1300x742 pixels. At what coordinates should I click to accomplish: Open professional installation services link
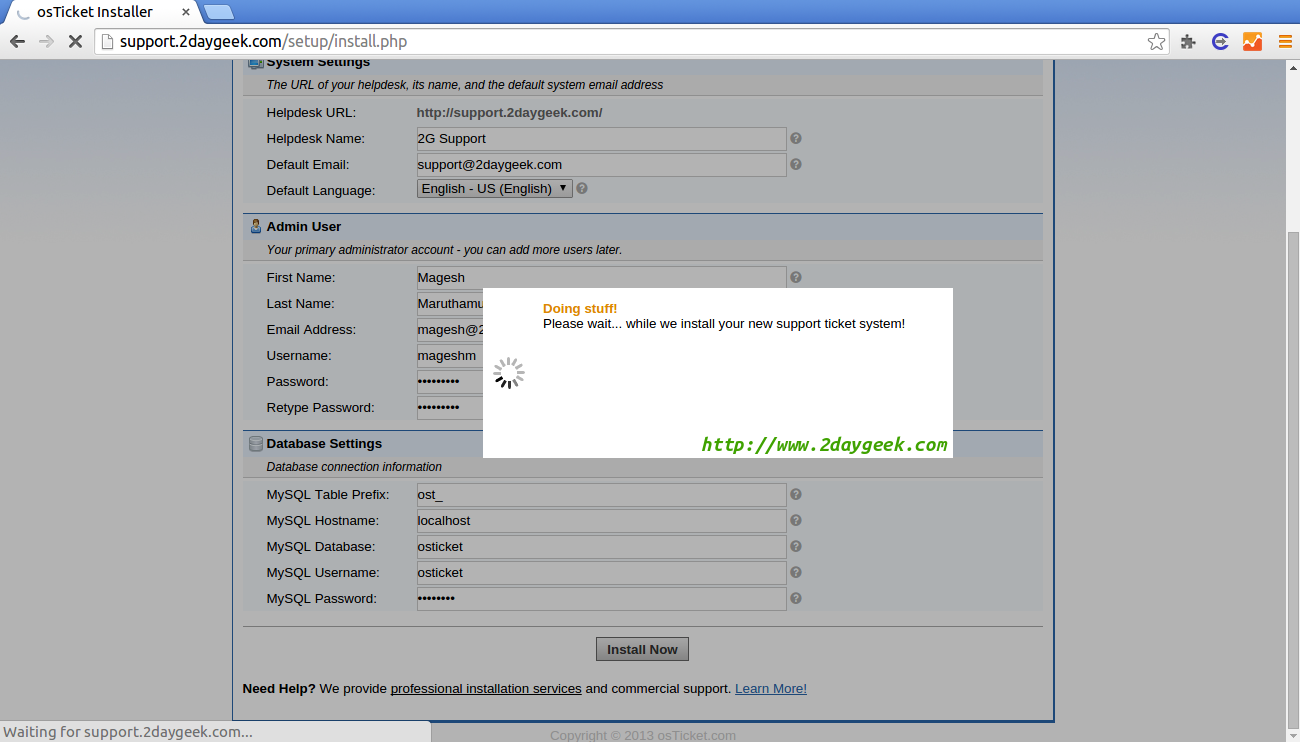coord(486,689)
